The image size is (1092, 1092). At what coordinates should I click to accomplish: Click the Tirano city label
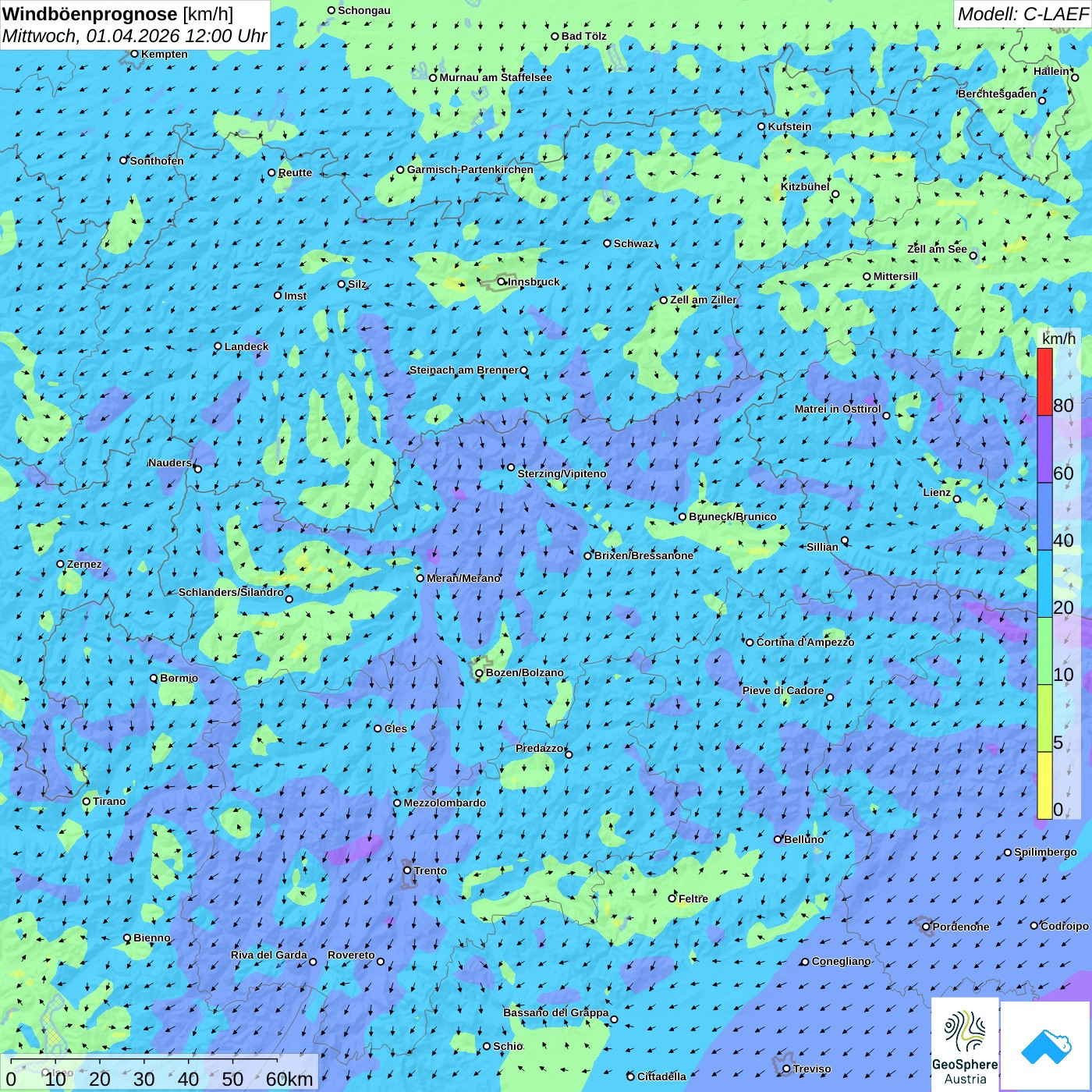tap(109, 801)
